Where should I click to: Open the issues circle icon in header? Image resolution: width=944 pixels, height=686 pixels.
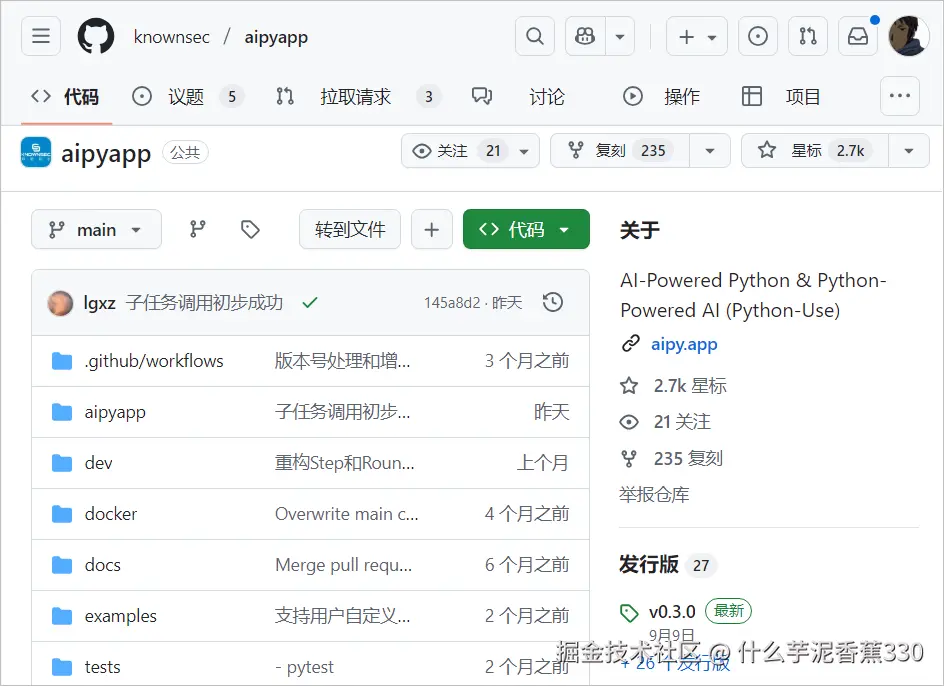[758, 36]
